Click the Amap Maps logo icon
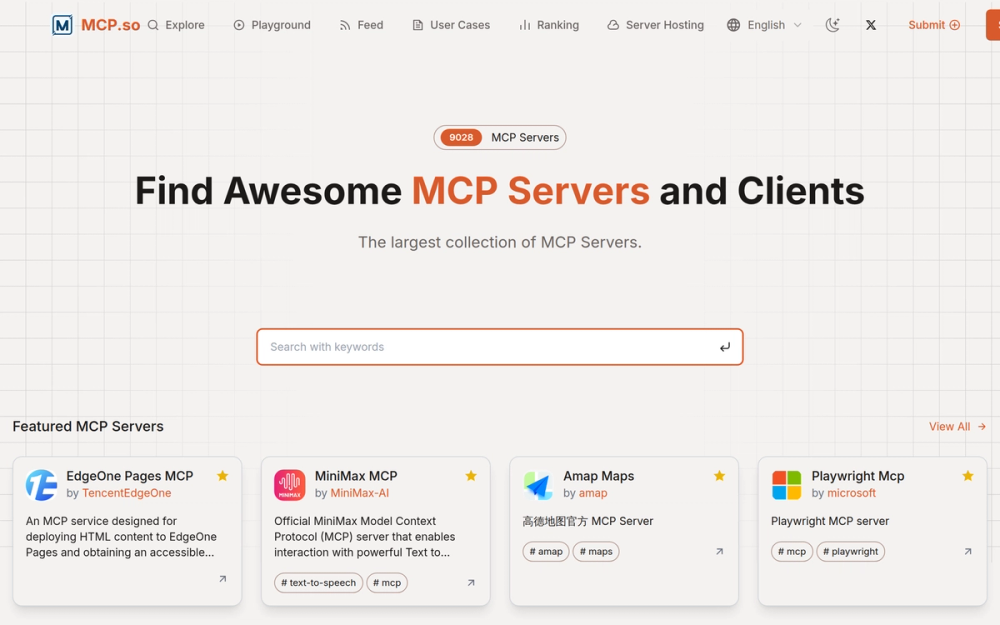 [538, 485]
